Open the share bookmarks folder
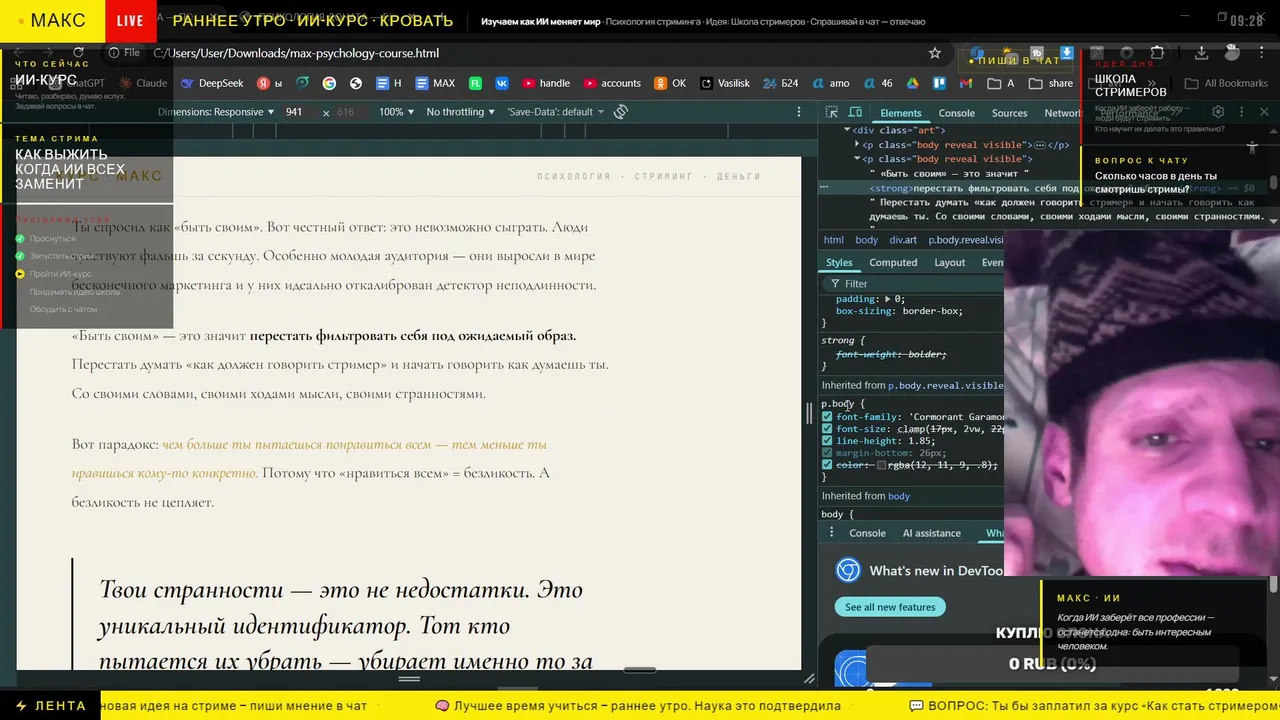 pos(1050,83)
